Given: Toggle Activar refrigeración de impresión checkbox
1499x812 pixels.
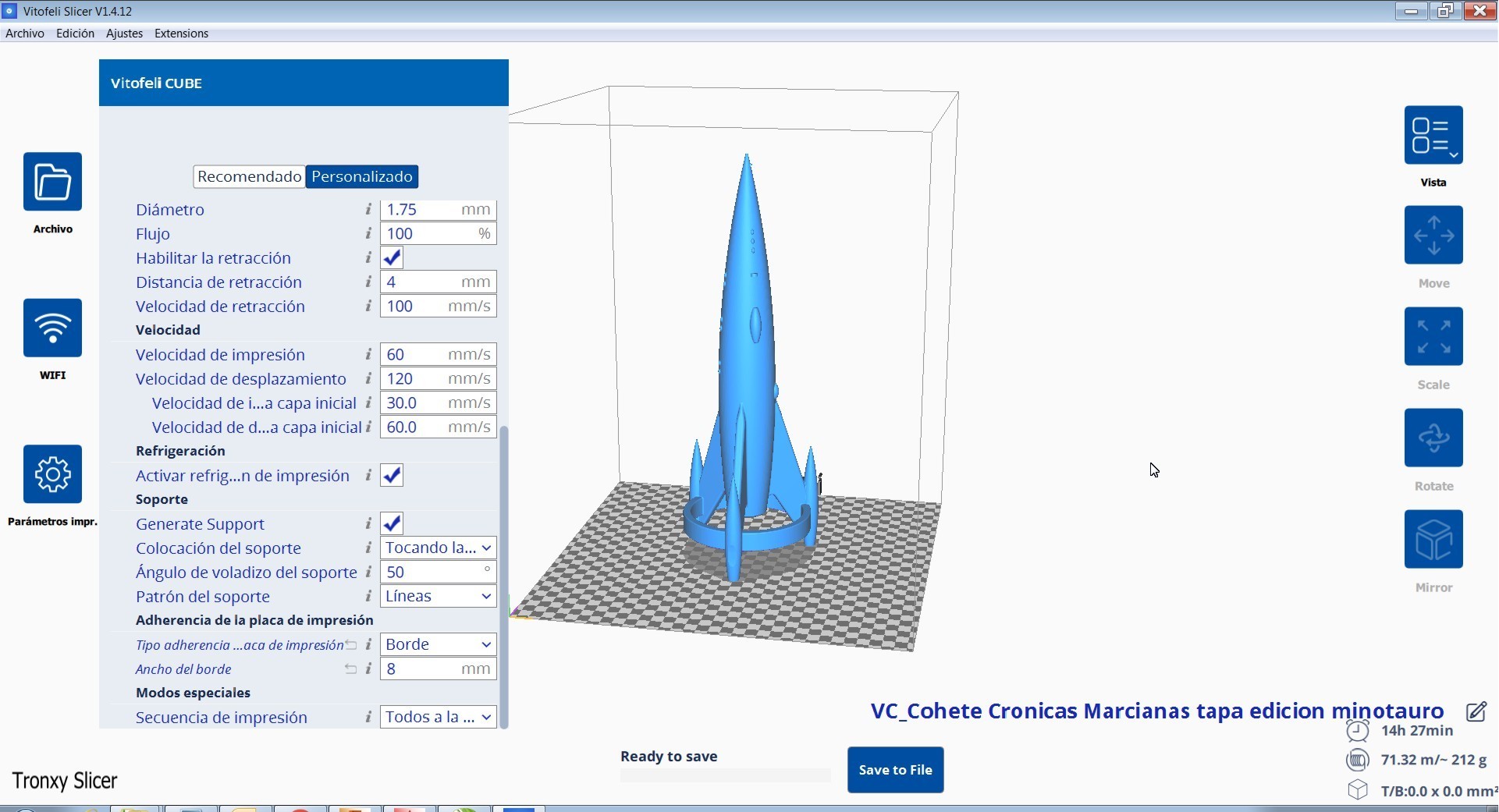Looking at the screenshot, I should click(x=392, y=475).
